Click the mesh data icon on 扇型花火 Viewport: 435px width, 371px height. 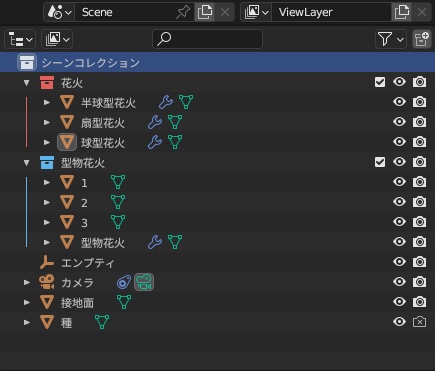(x=175, y=122)
